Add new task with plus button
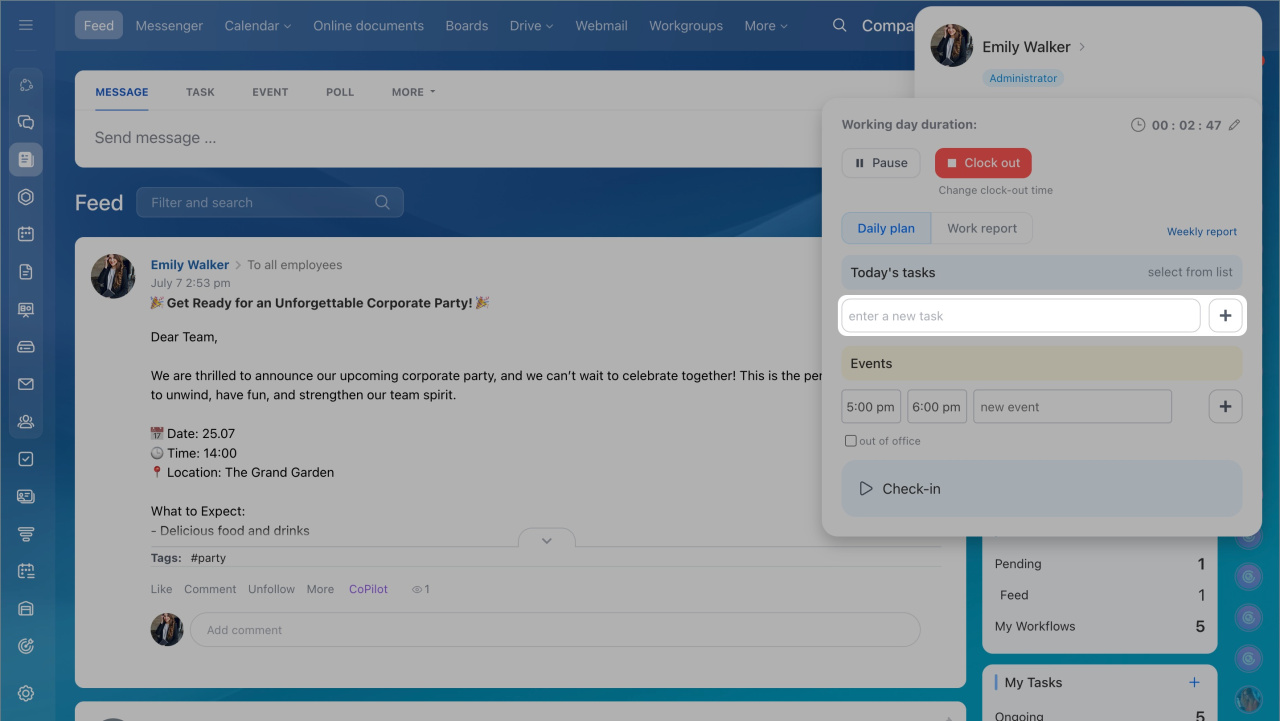 [1225, 316]
